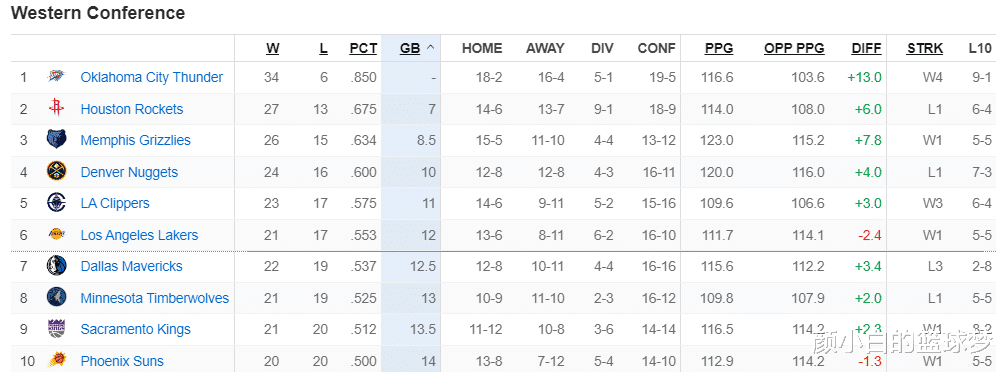This screenshot has width=1007, height=372.
Task: Sort by OPP PPG column header
Action: coord(794,48)
